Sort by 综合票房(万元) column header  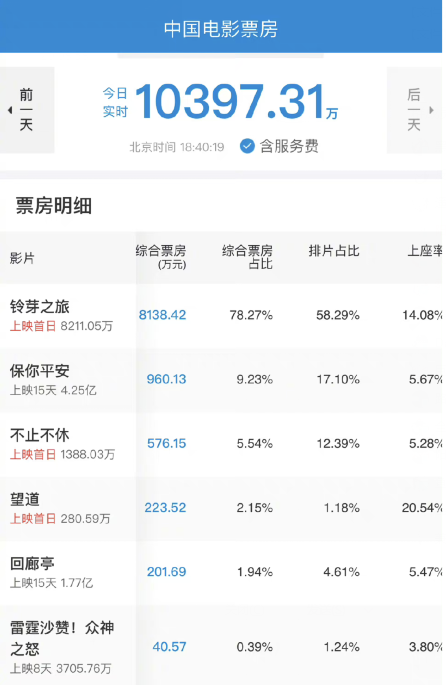pos(161,257)
